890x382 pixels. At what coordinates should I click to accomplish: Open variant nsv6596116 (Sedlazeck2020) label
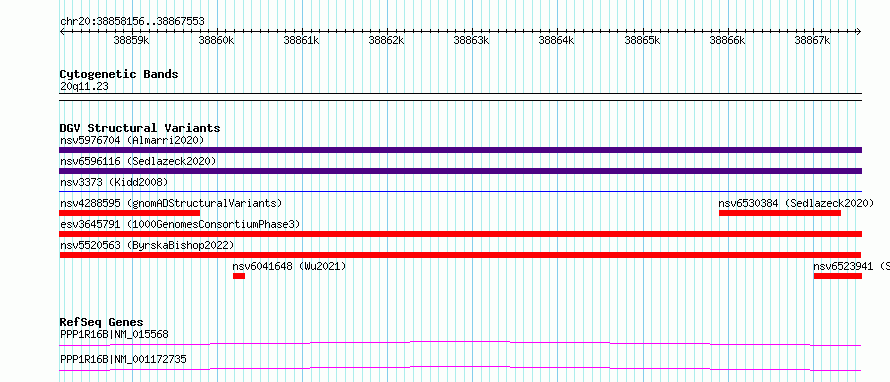138,162
